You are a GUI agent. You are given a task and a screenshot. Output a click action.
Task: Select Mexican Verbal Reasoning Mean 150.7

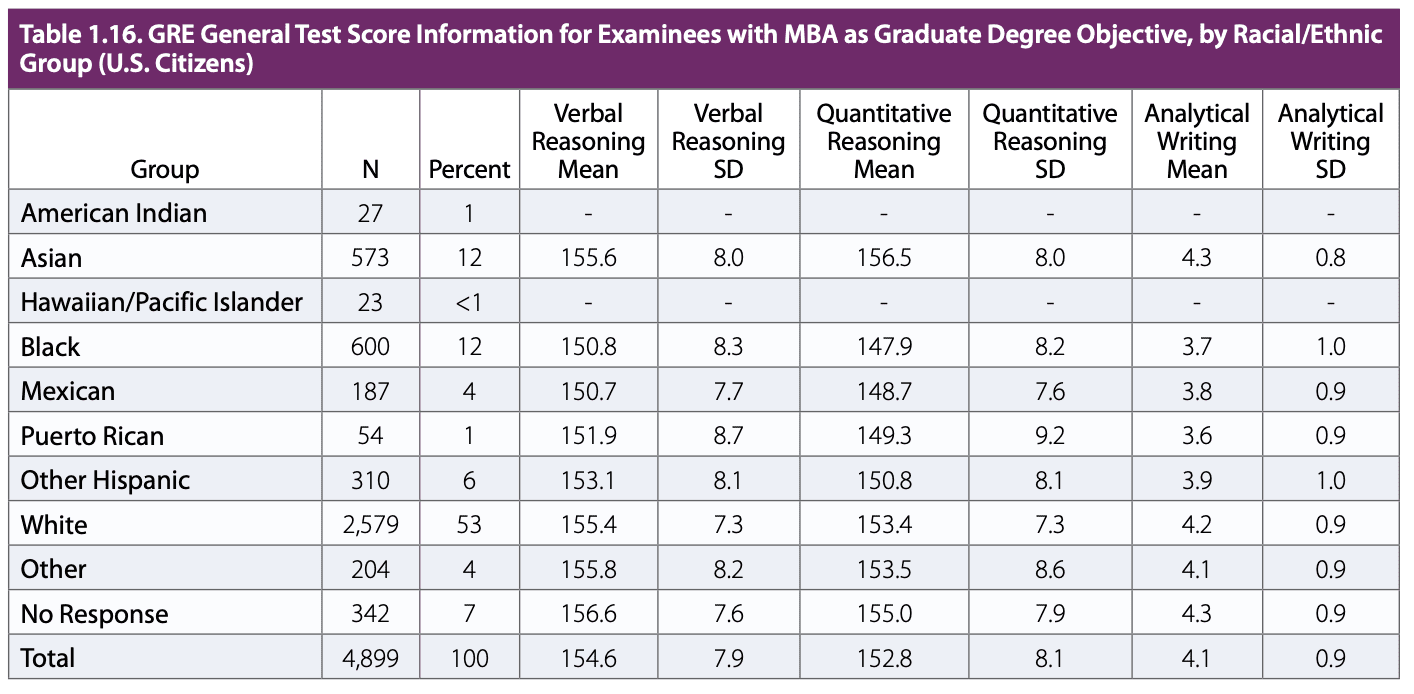tap(588, 391)
